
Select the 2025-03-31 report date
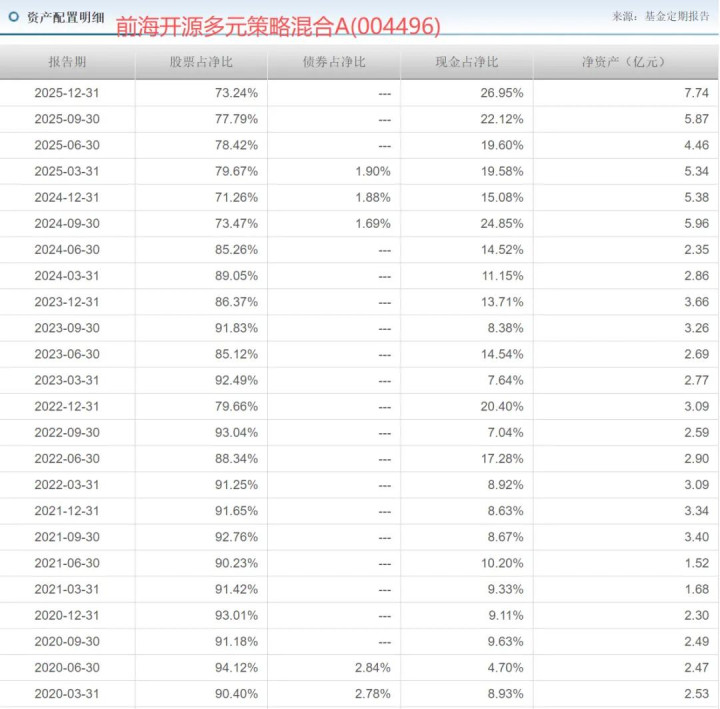point(67,171)
